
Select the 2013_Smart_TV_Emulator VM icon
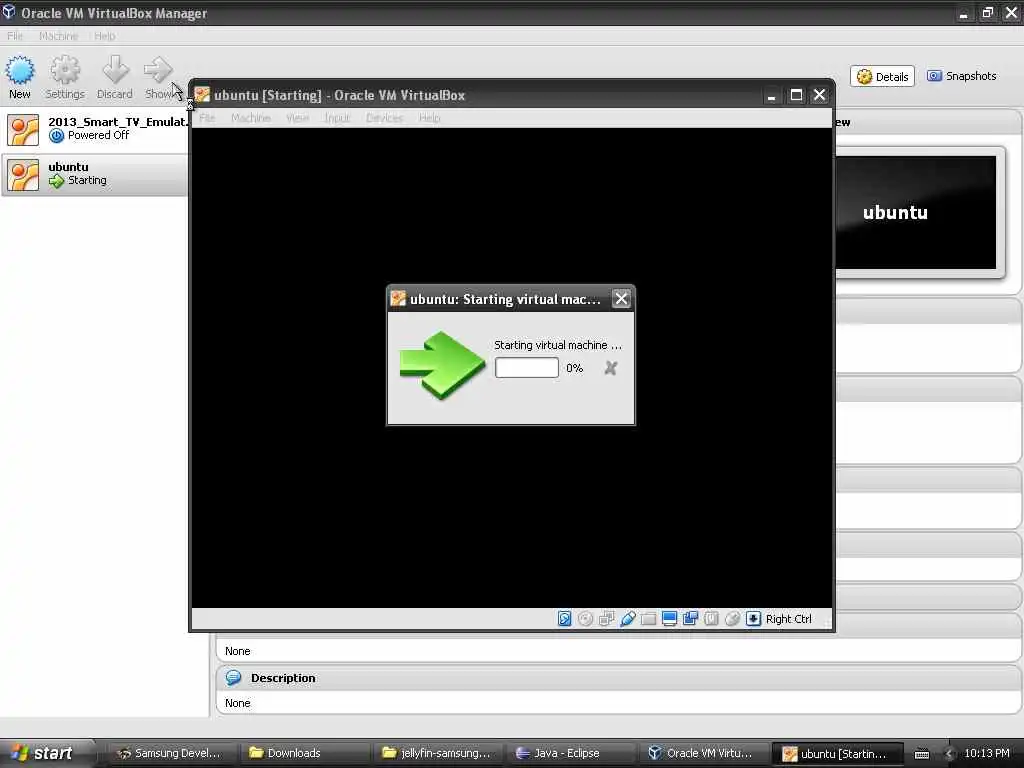tap(23, 129)
